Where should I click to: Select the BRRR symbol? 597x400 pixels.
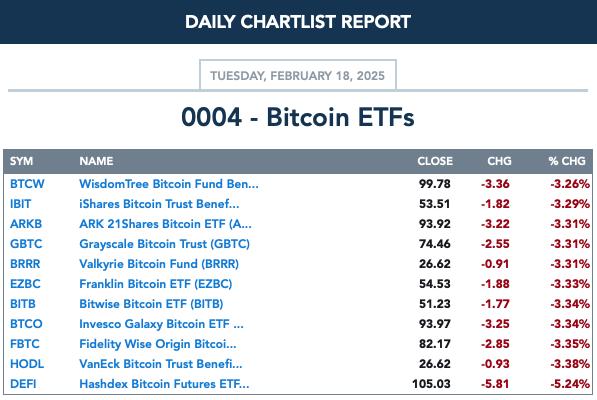[25, 264]
